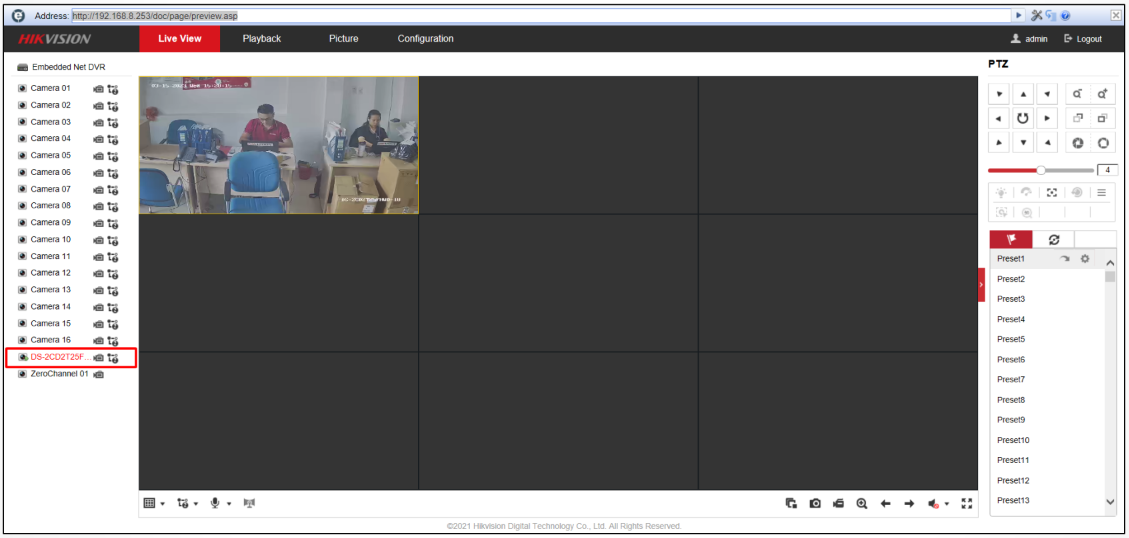Expand the audio volume dropdown

point(947,504)
